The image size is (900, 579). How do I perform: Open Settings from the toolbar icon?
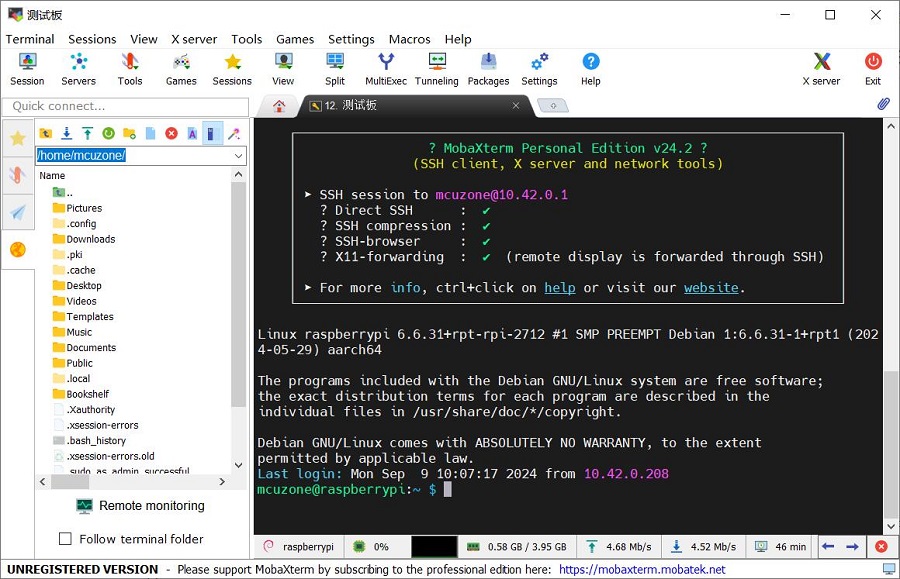click(x=539, y=69)
